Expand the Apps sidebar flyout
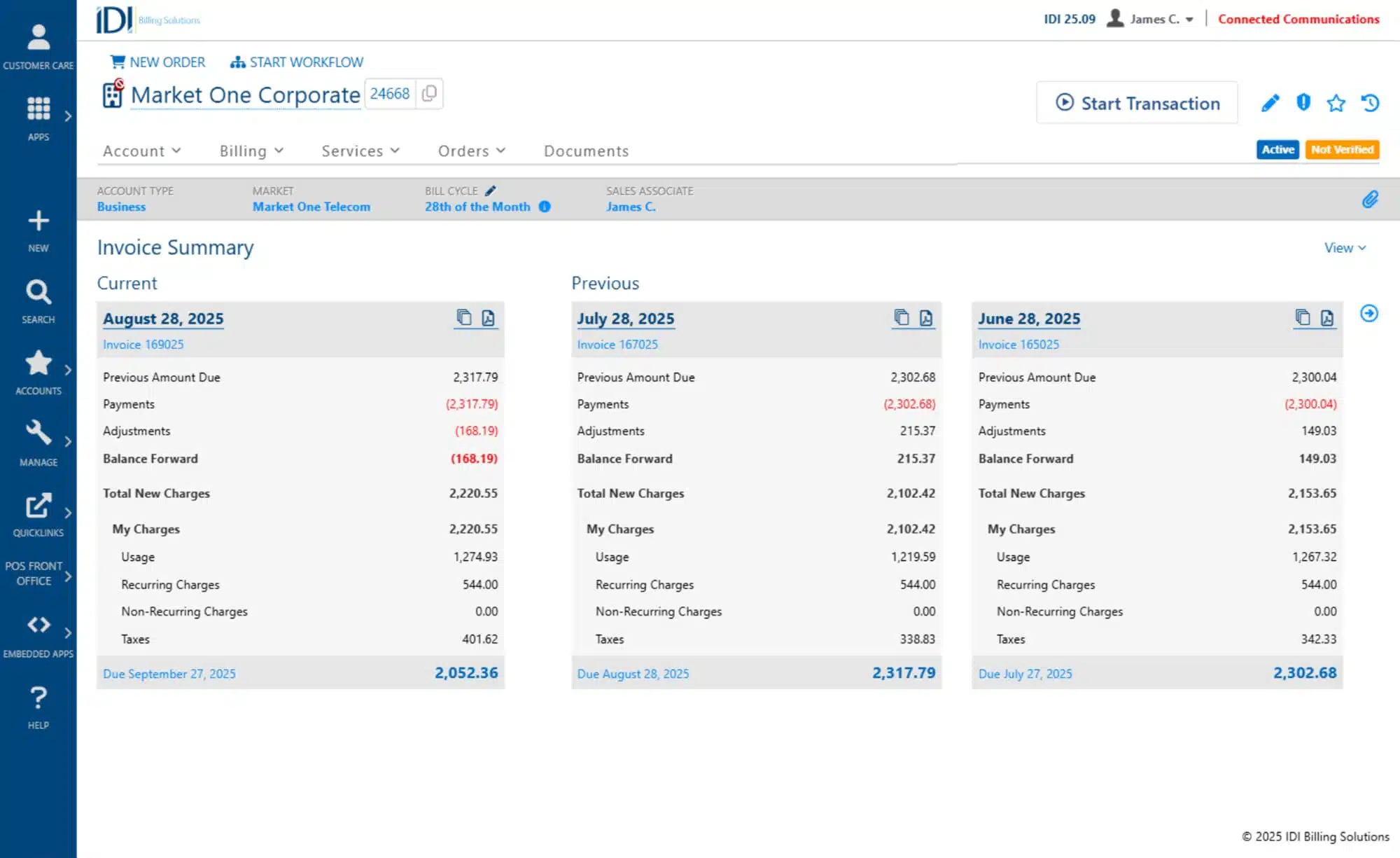This screenshot has height=858, width=1400. click(x=67, y=116)
